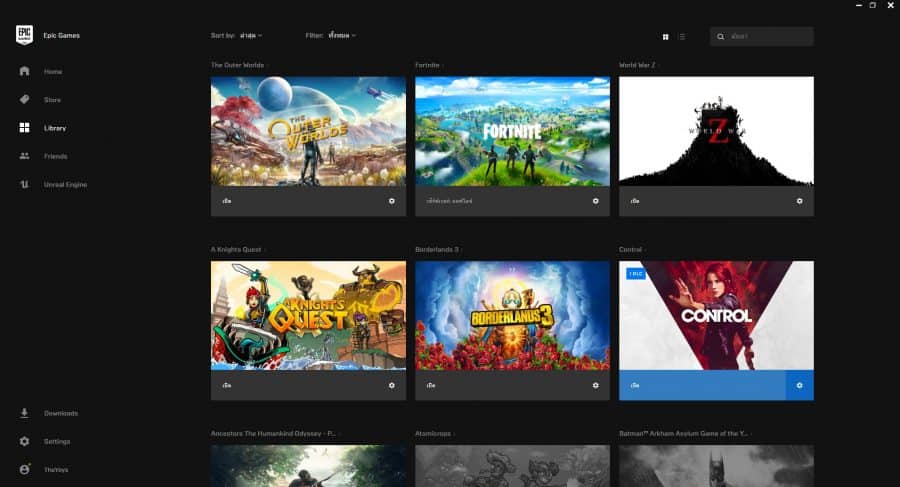Click the Epic Games logo icon
The height and width of the screenshot is (487, 900).
[24, 35]
